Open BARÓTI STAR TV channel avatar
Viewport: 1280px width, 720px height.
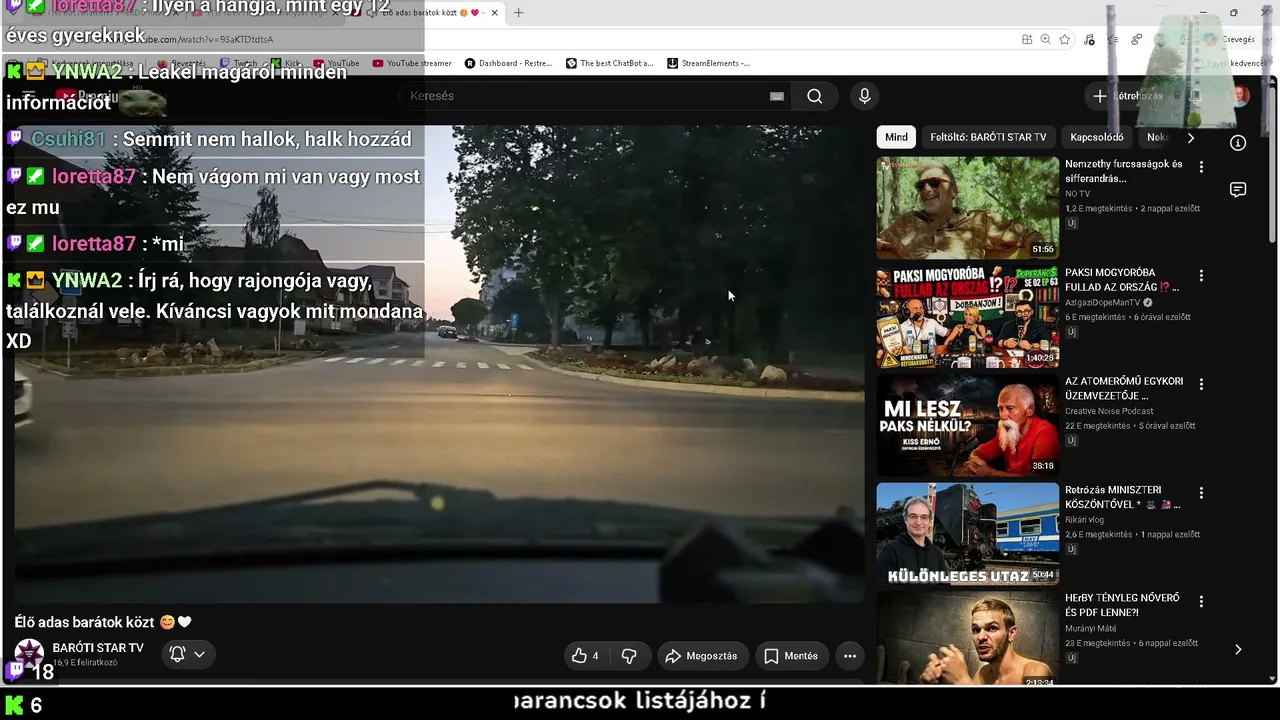(29, 654)
